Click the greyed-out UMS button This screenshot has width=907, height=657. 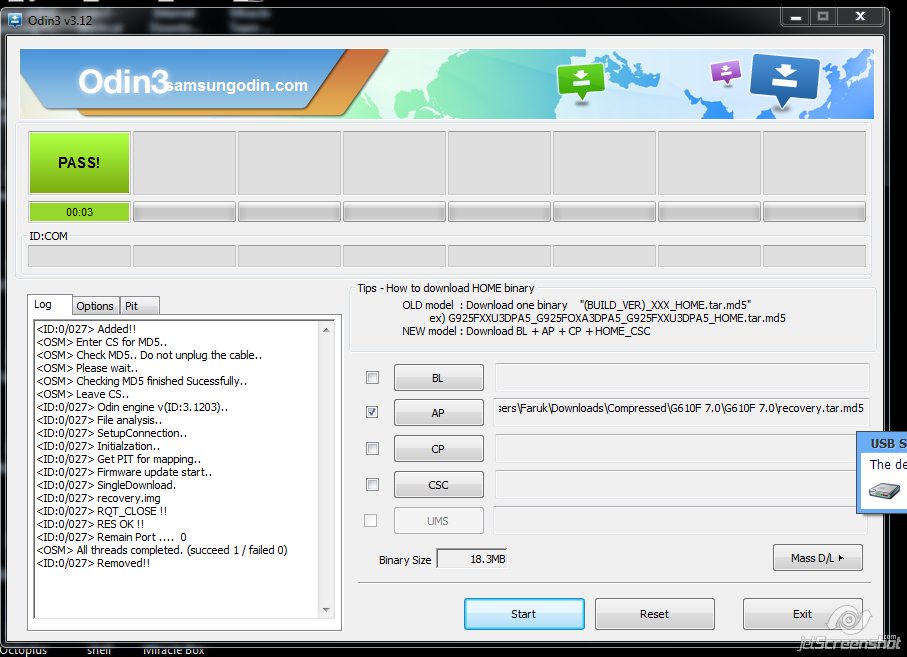pos(438,521)
